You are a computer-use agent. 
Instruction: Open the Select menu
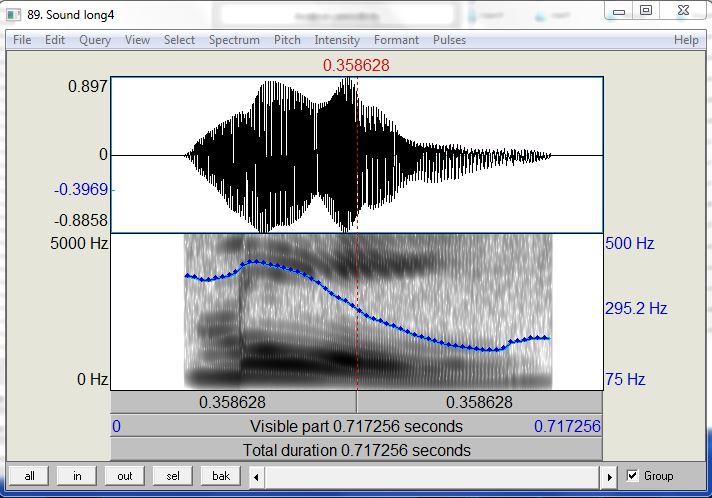pyautogui.click(x=179, y=40)
